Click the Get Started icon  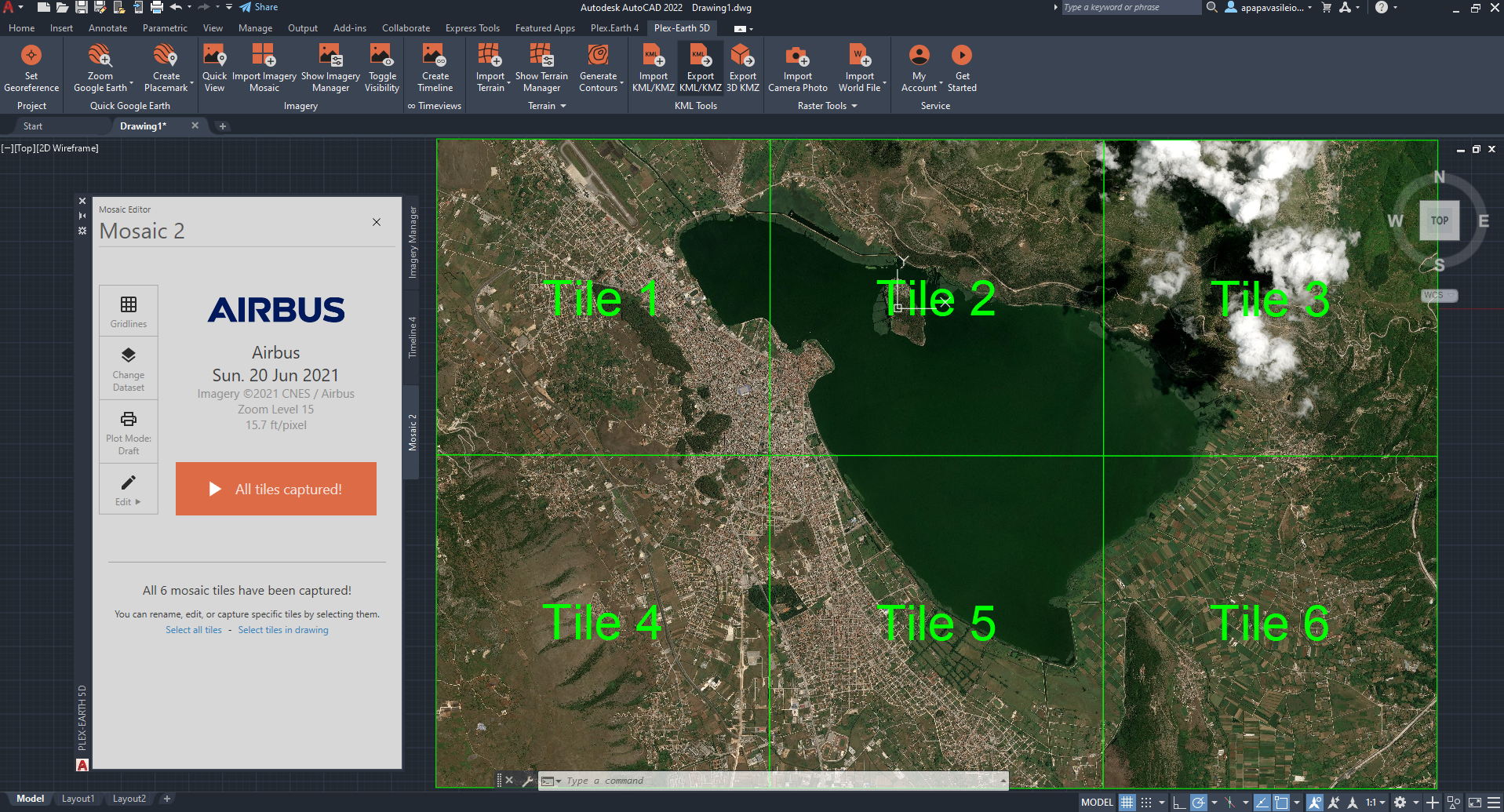(x=962, y=56)
